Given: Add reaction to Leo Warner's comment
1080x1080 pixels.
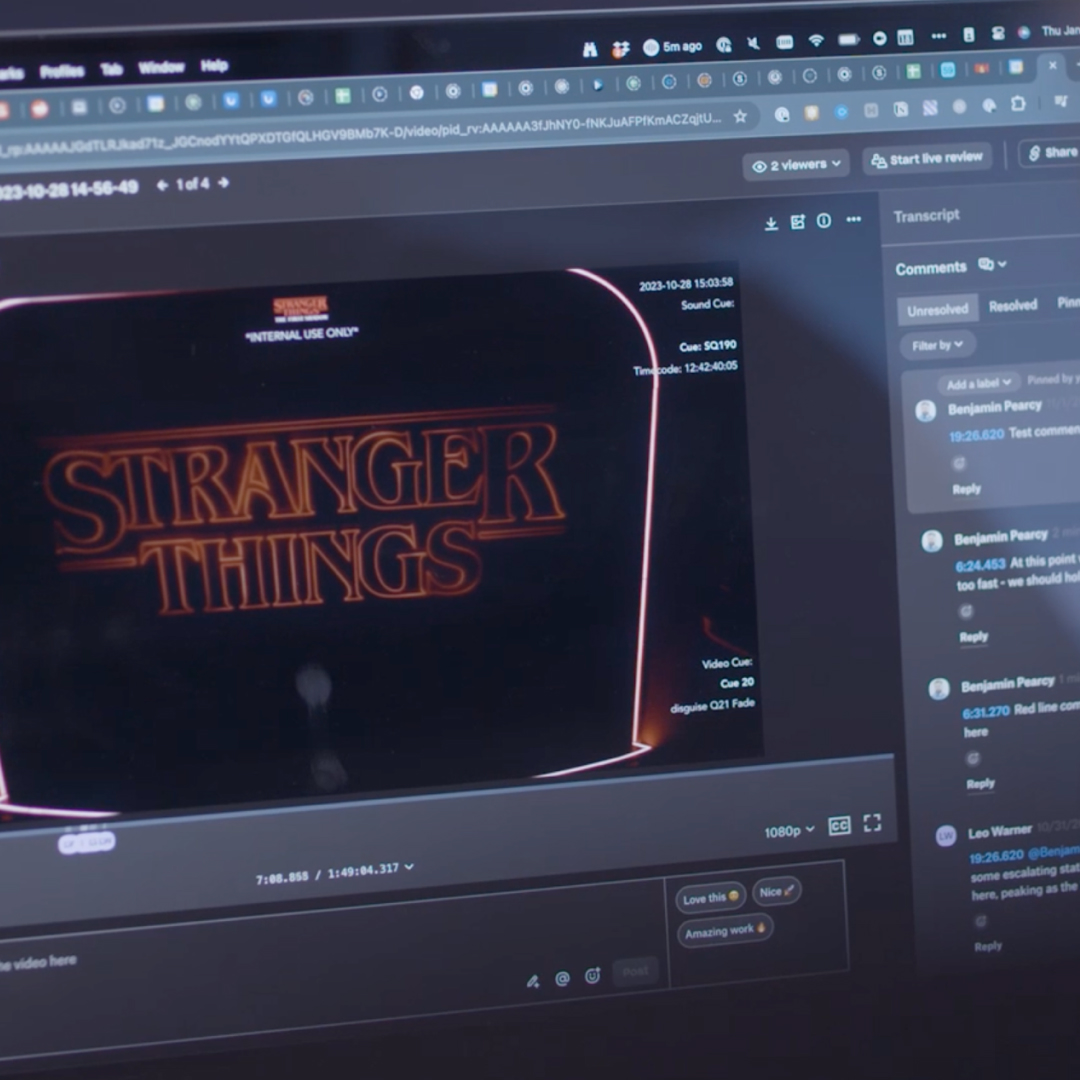Looking at the screenshot, I should (980, 921).
